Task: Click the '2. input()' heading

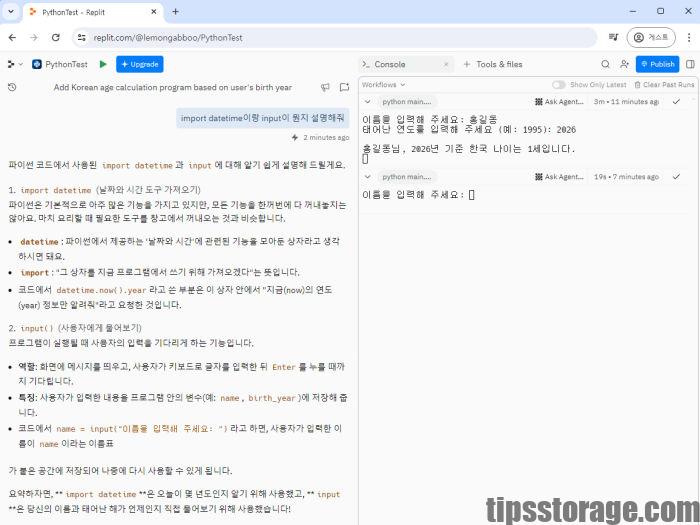Action: 75,328
